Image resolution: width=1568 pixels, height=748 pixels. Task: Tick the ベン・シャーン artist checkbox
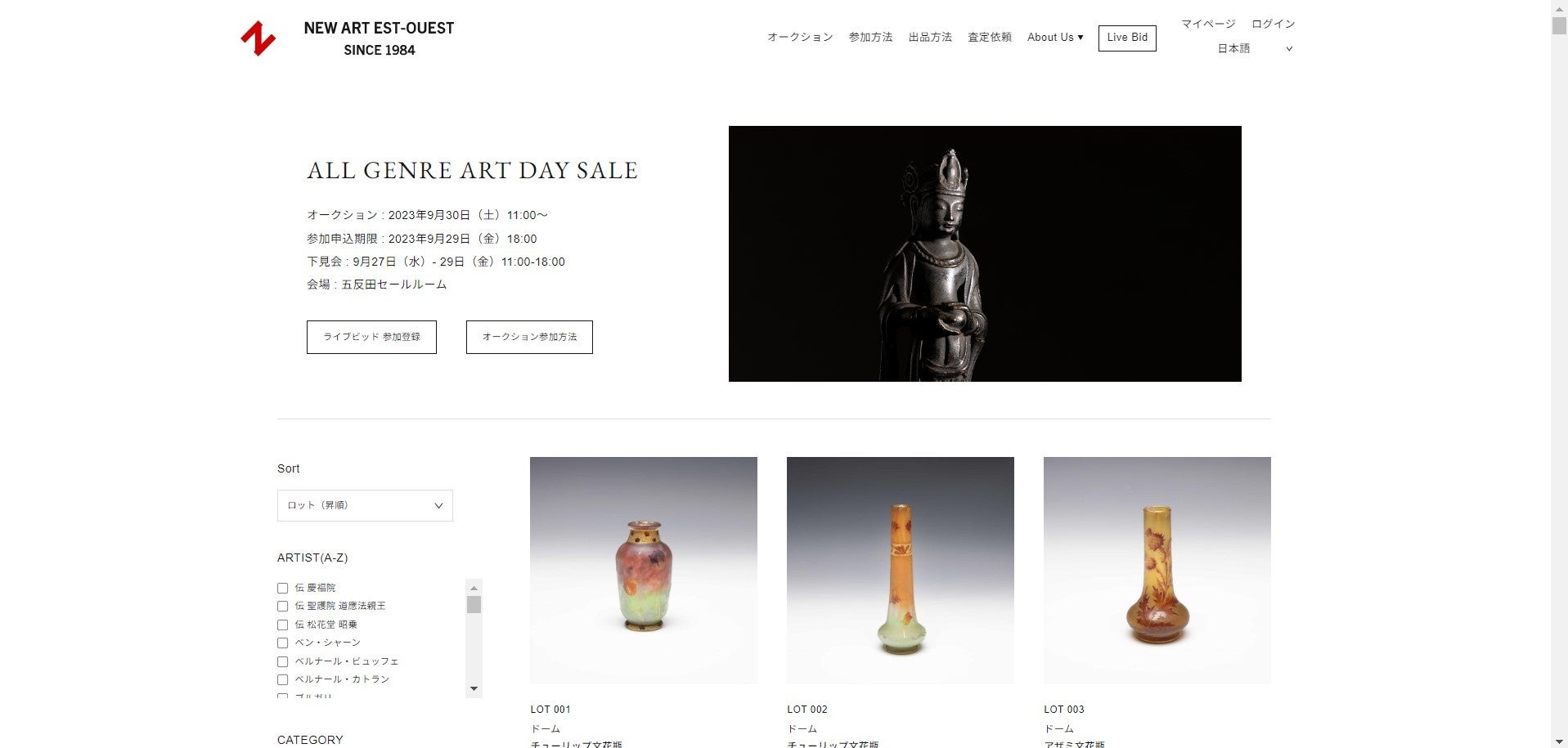[282, 643]
